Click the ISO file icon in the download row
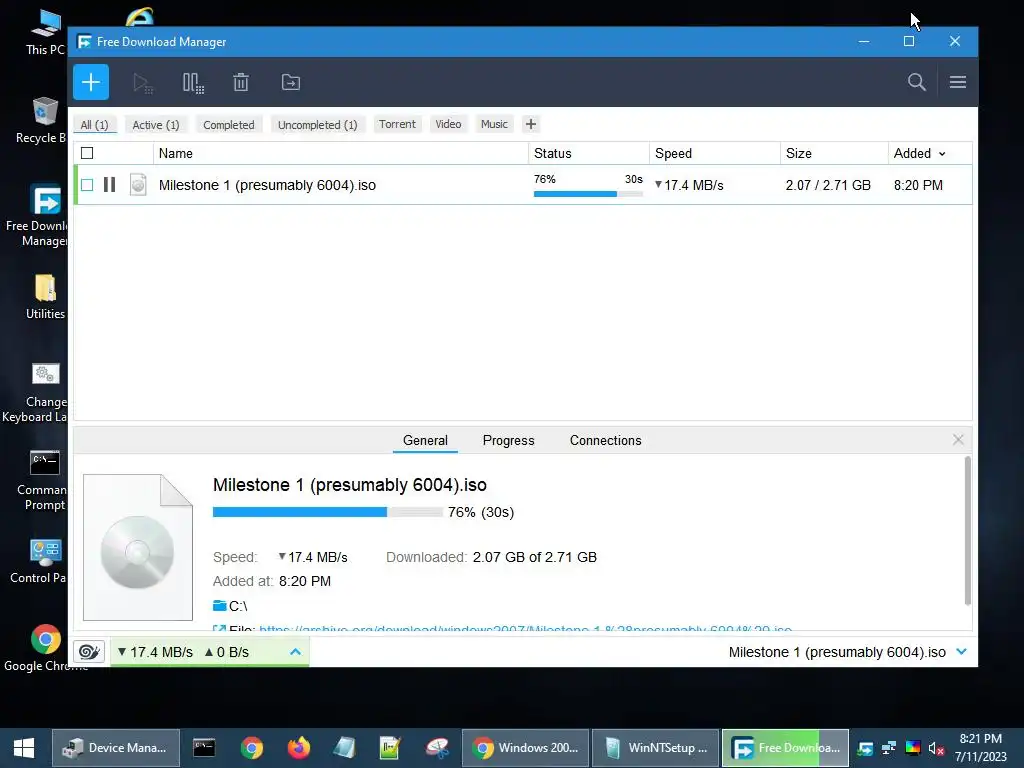This screenshot has width=1024, height=768. [138, 185]
